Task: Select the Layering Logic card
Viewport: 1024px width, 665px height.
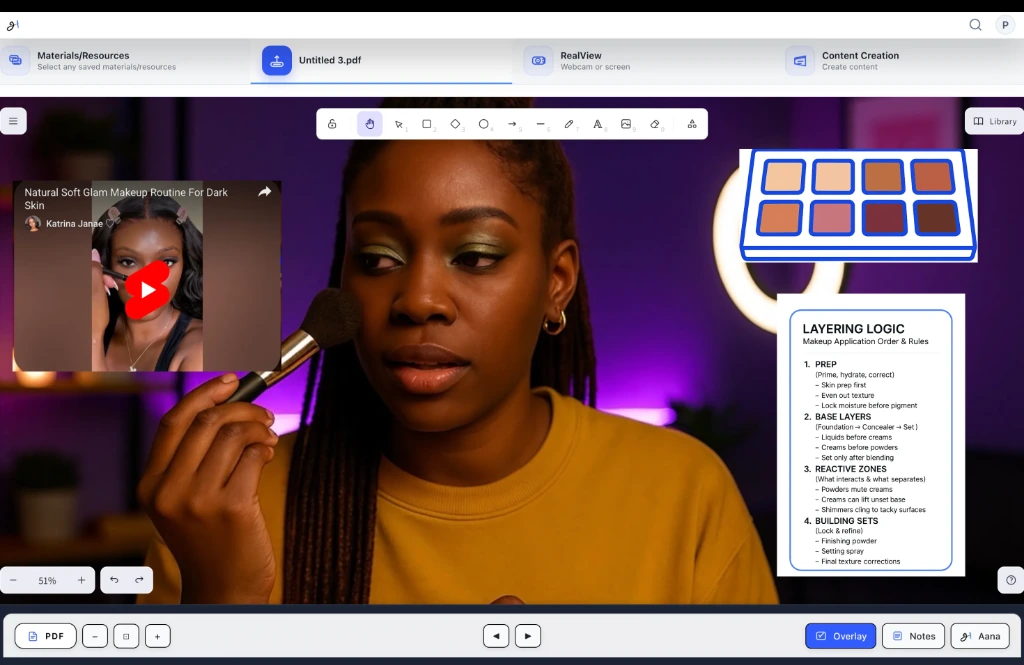Action: (x=871, y=435)
